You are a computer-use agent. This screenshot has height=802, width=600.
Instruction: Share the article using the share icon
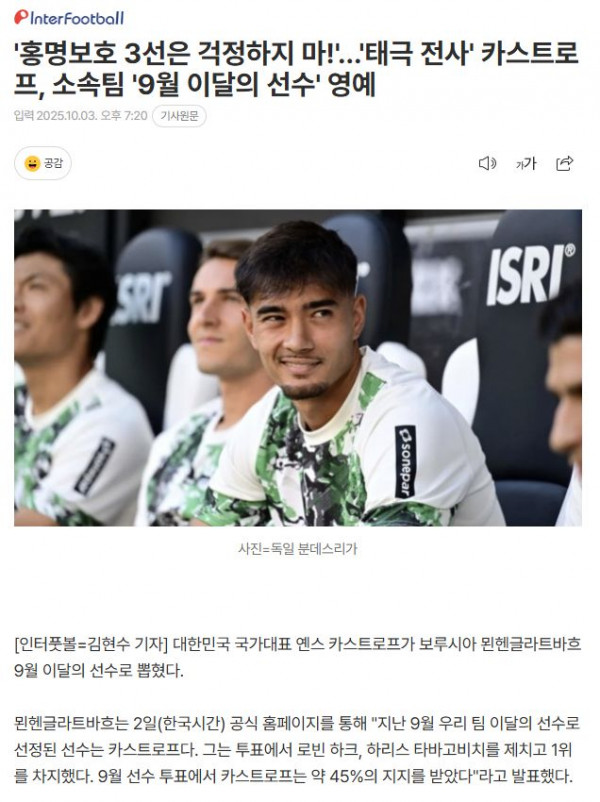tap(564, 163)
